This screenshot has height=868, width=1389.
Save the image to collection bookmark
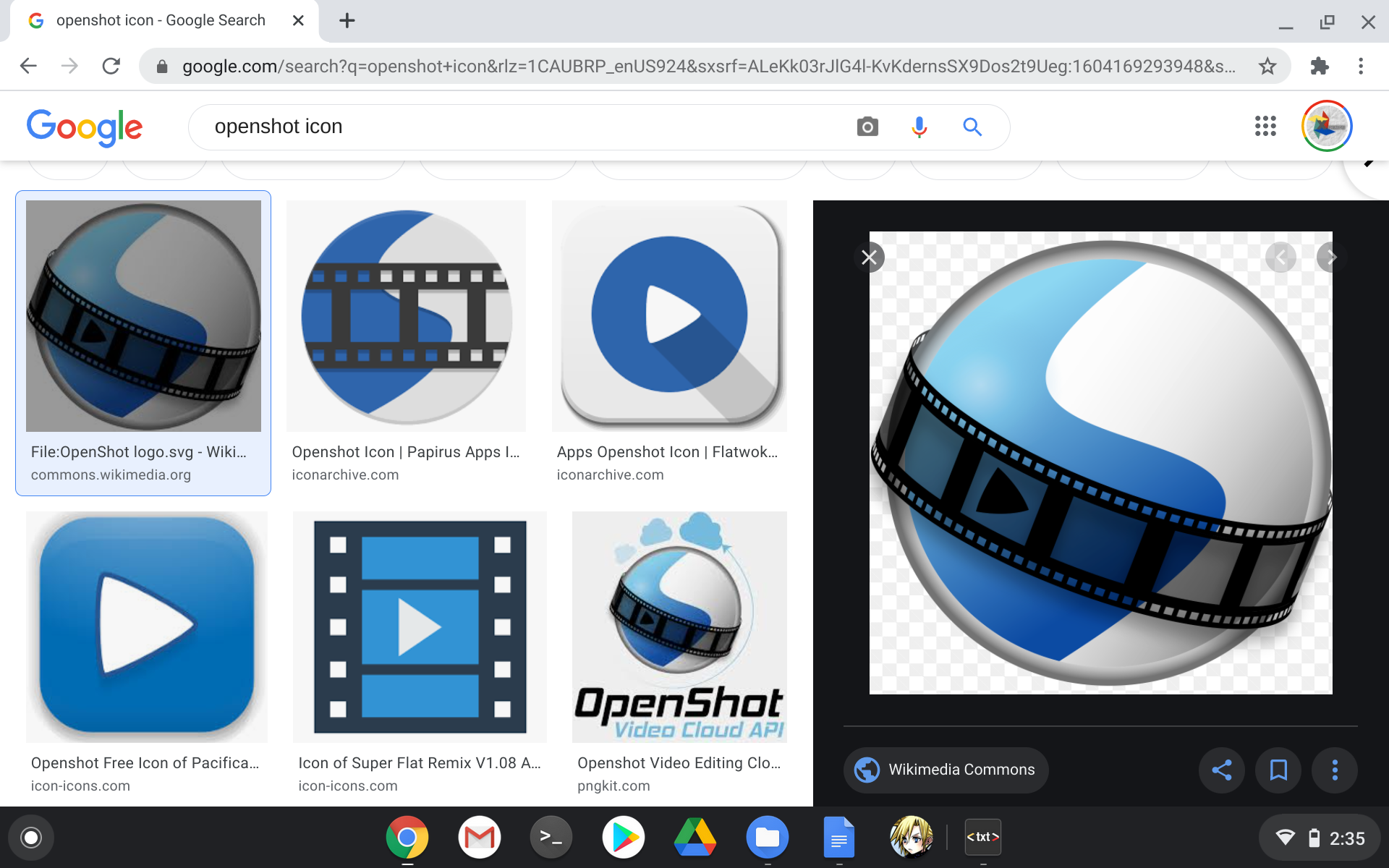[1278, 770]
